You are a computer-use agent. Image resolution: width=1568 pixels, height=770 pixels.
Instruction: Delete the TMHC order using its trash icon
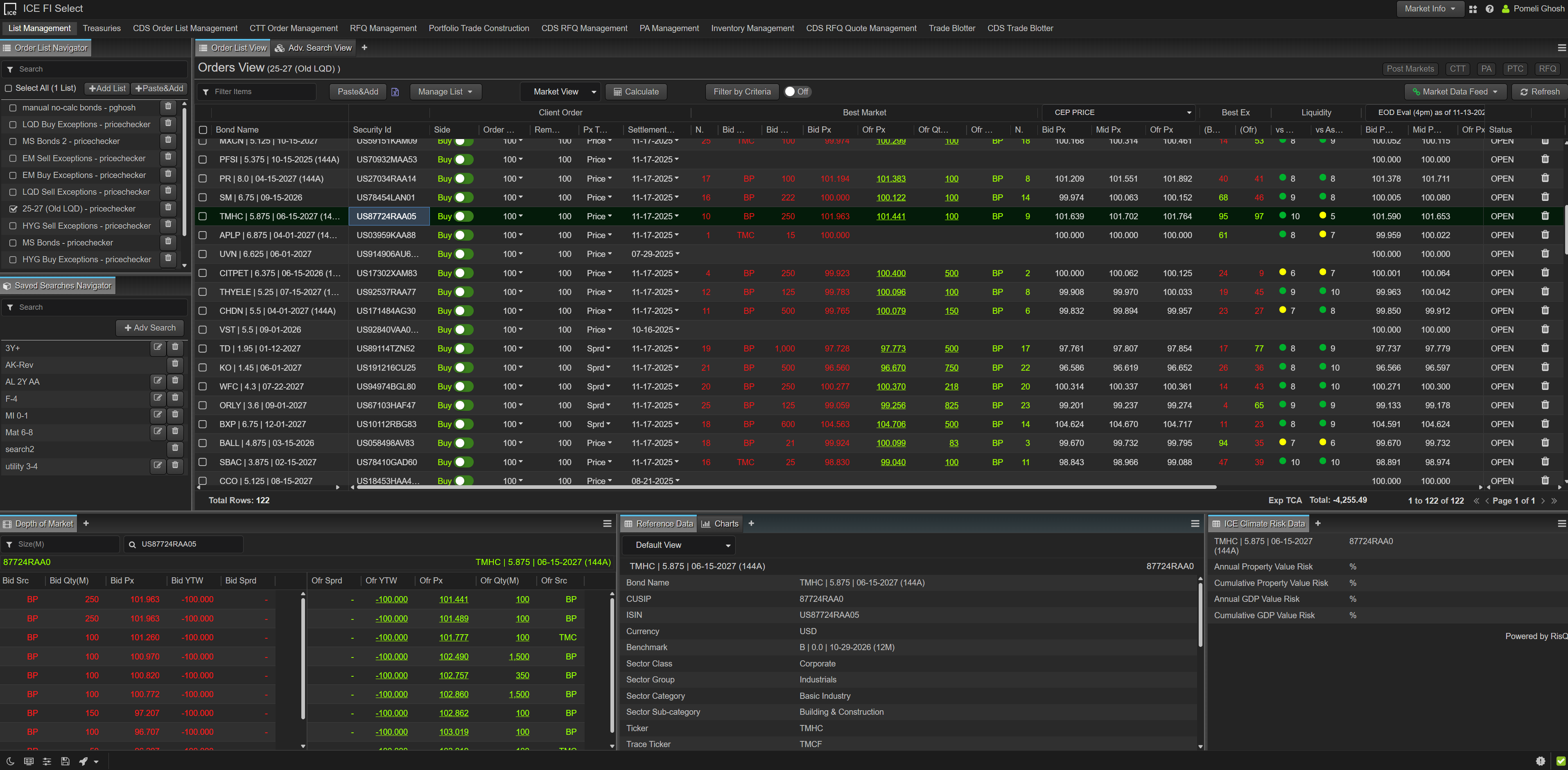[1545, 216]
